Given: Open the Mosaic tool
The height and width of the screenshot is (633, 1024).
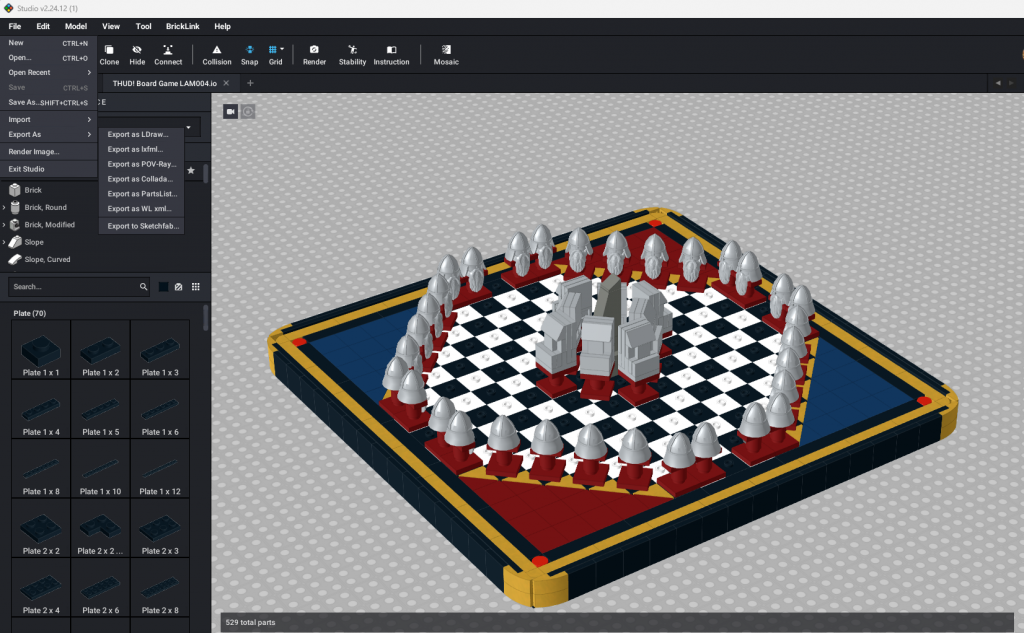Looking at the screenshot, I should [446, 50].
